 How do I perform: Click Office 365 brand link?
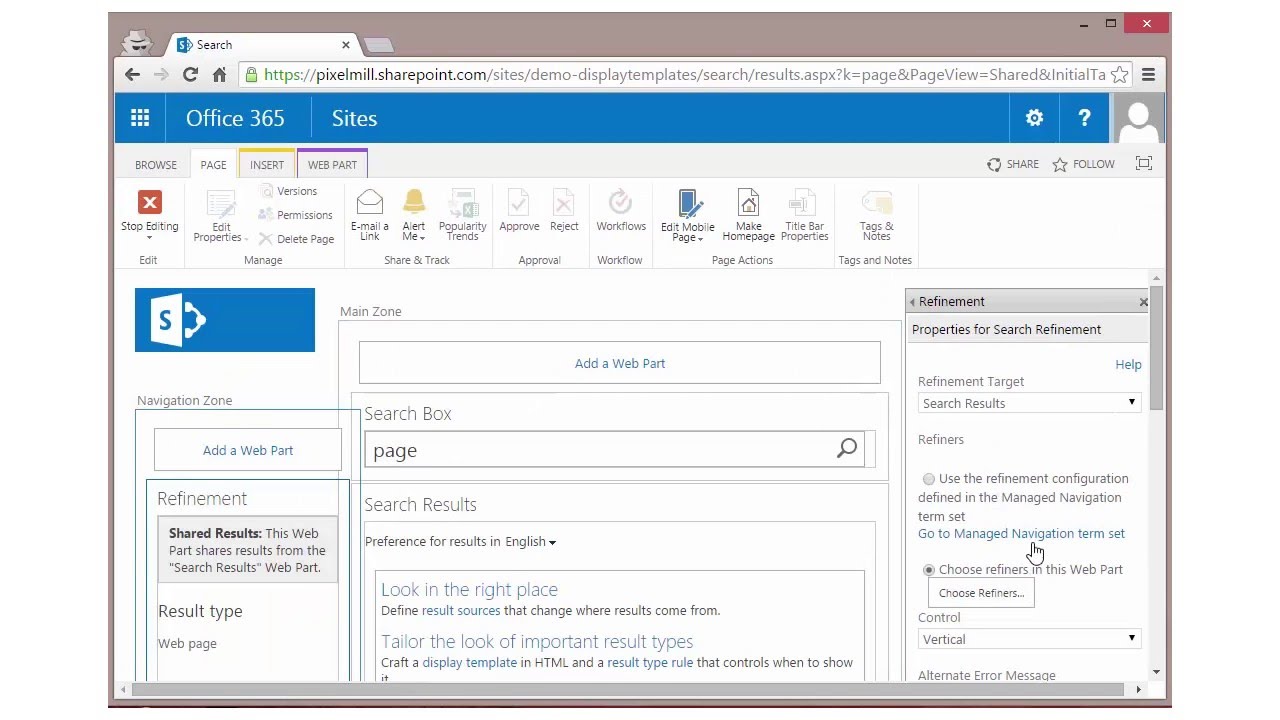pyautogui.click(x=235, y=118)
